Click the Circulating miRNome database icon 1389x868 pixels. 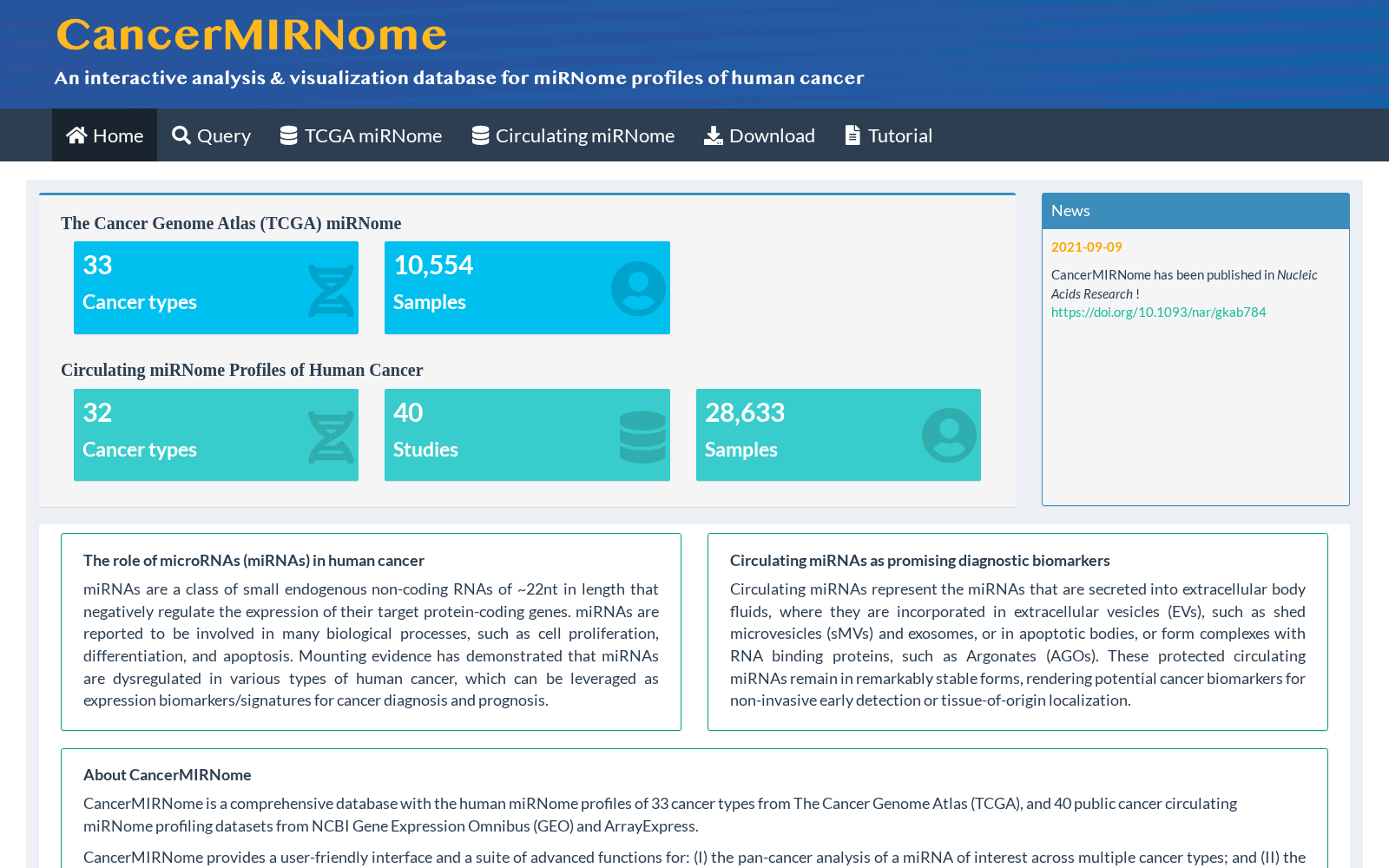(x=480, y=135)
